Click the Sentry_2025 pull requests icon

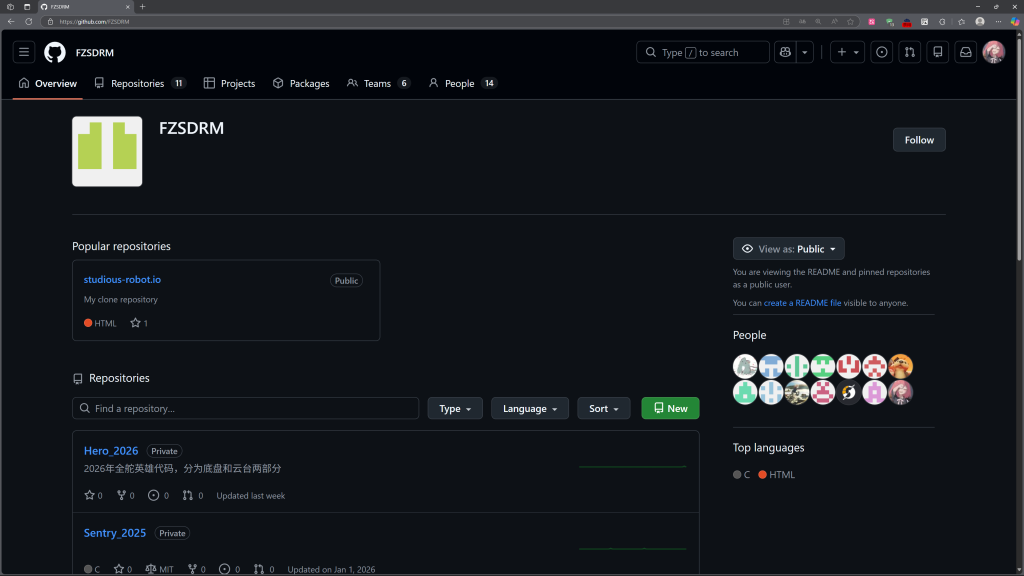[259, 569]
